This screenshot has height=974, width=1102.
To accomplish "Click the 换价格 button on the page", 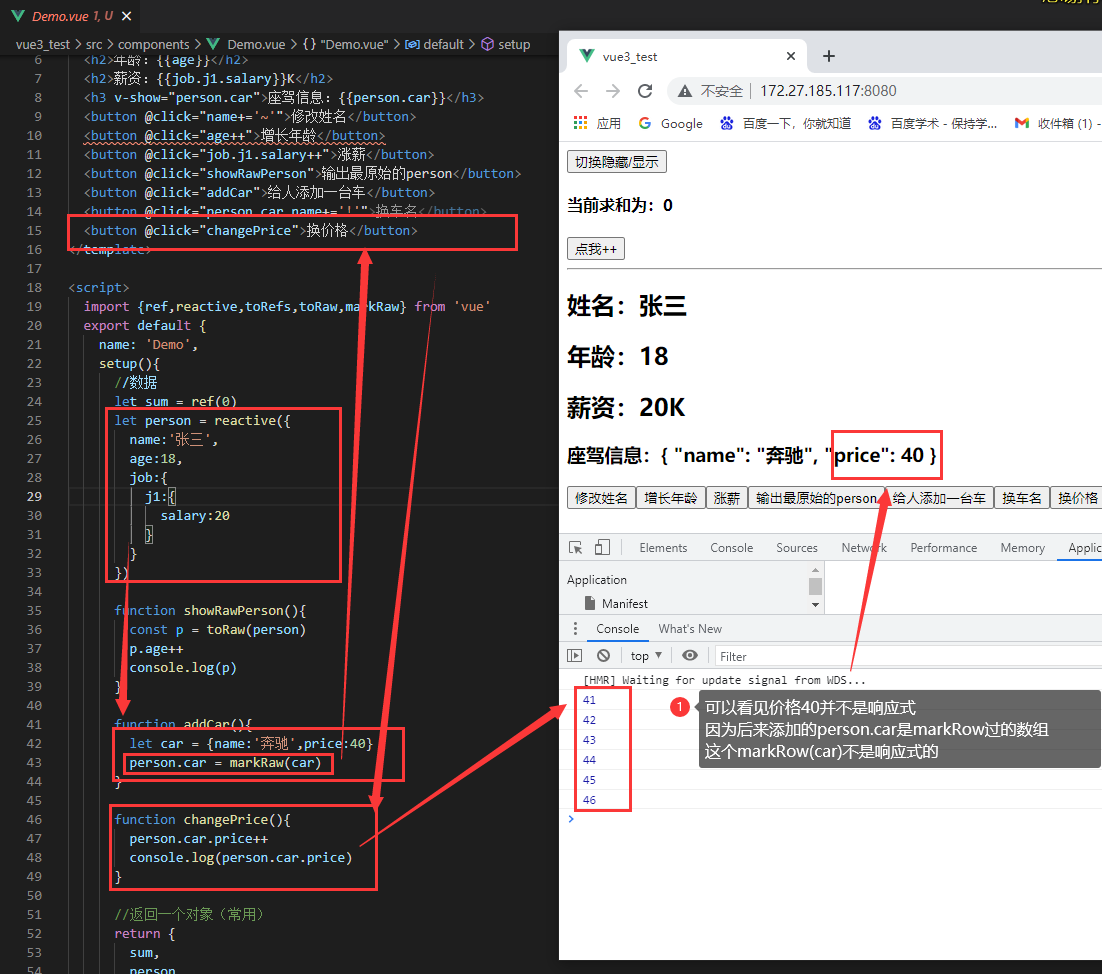I will pyautogui.click(x=1077, y=496).
